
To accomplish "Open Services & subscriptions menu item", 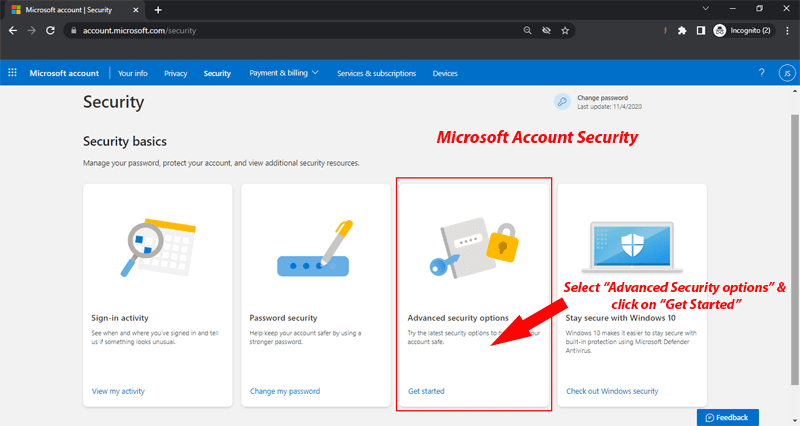I will pyautogui.click(x=377, y=73).
